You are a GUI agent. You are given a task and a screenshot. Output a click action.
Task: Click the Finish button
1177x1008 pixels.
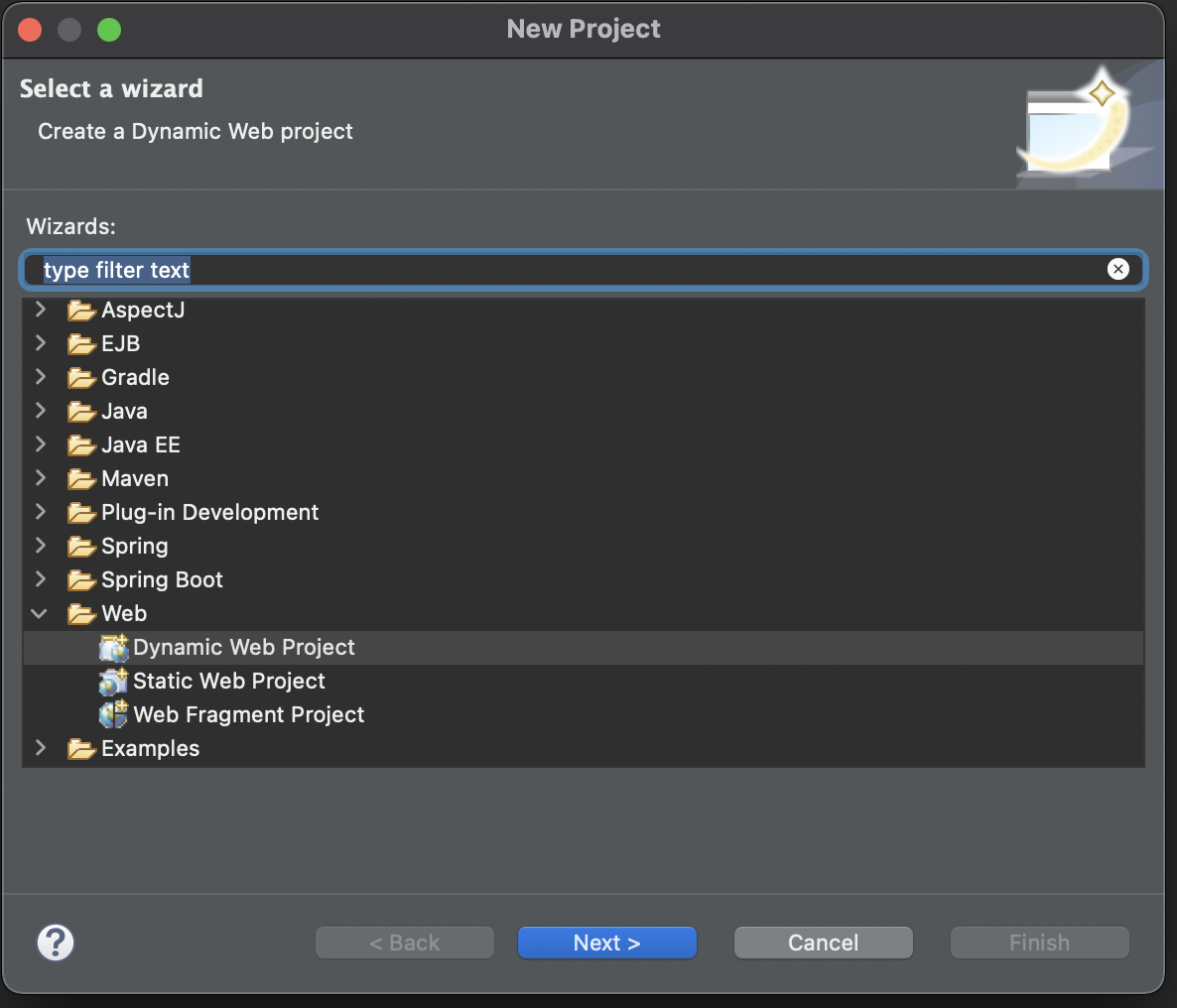(x=1040, y=943)
